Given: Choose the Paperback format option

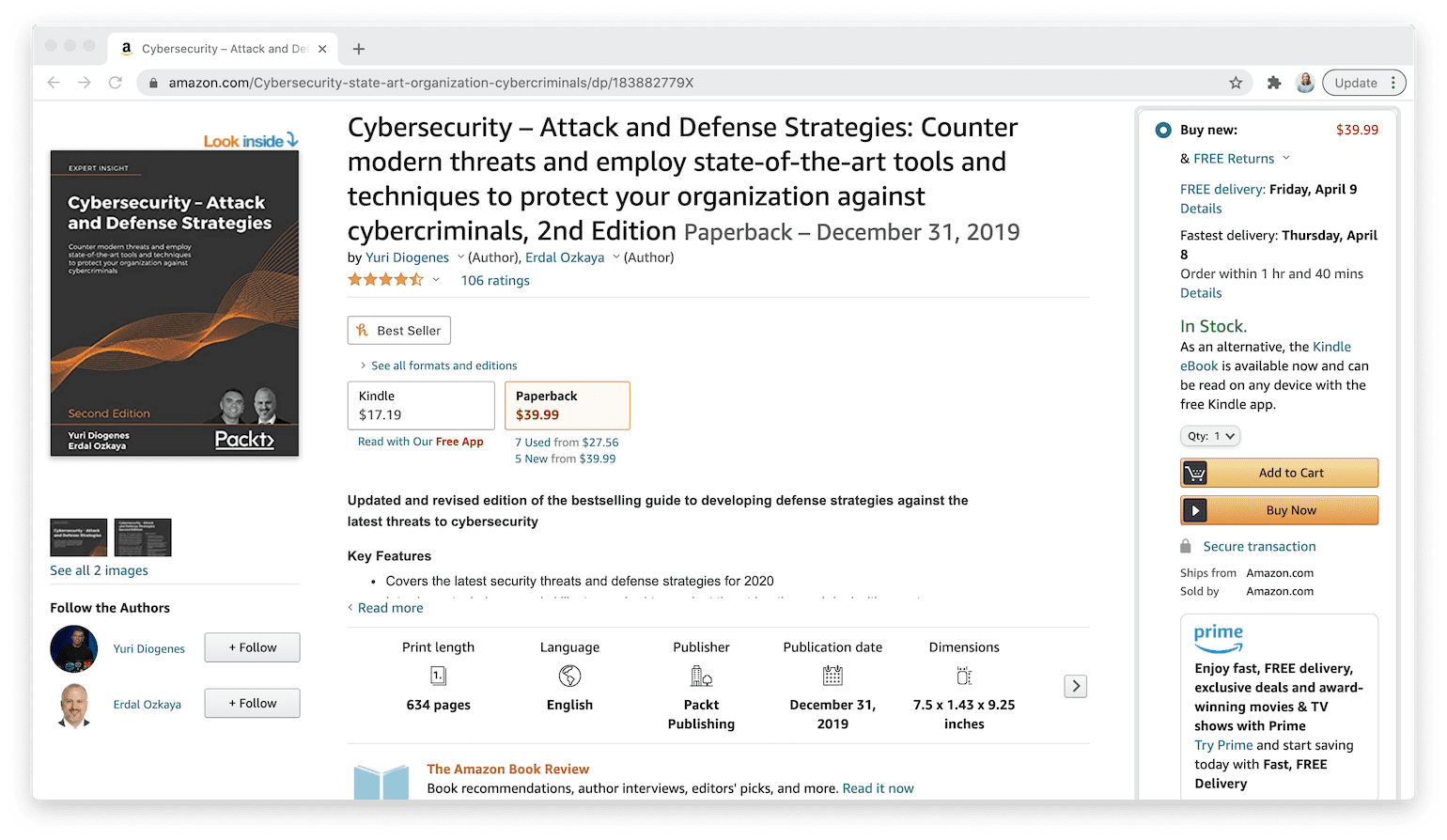Looking at the screenshot, I should point(567,405).
